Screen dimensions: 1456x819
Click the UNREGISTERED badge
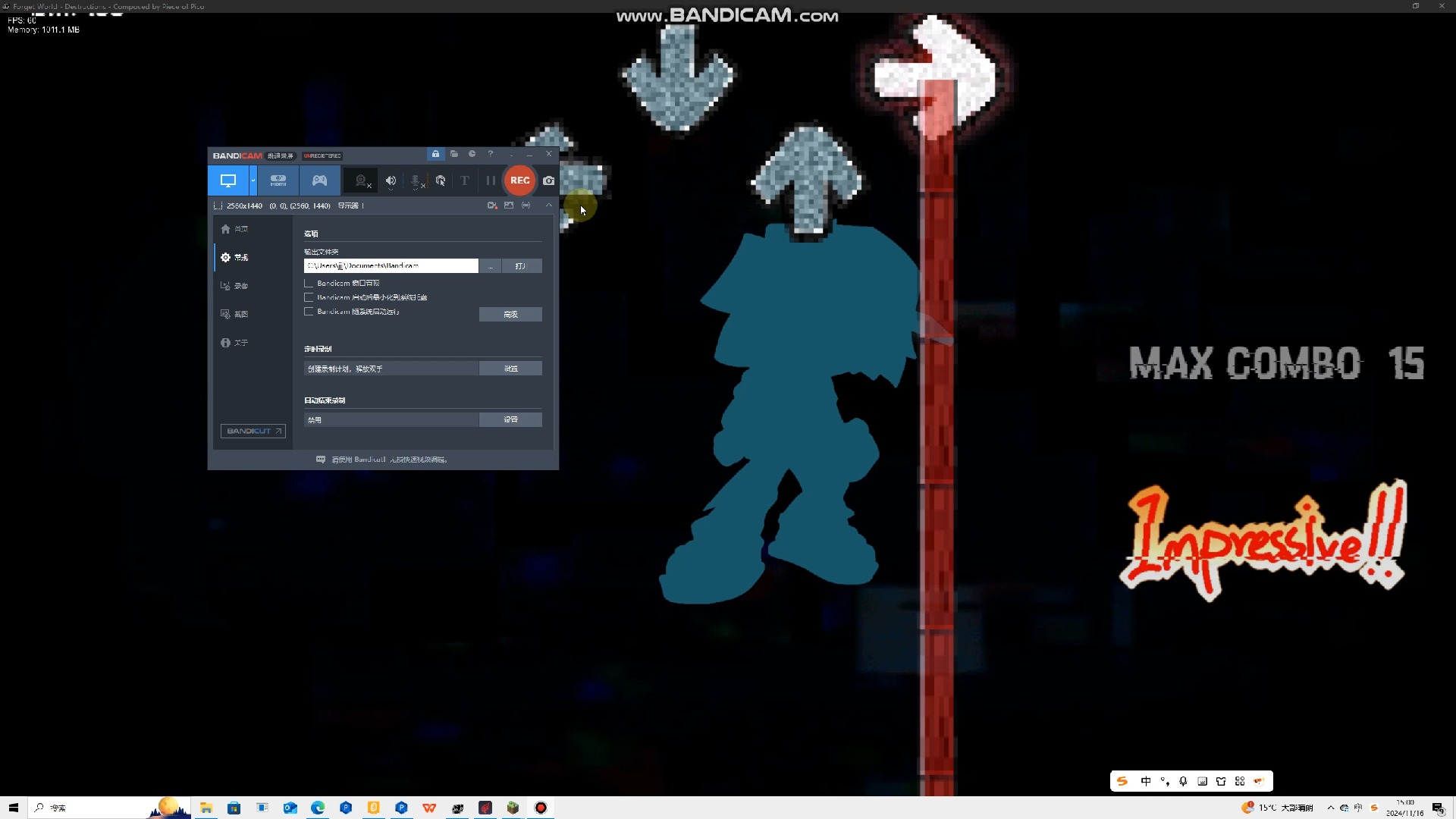[x=322, y=155]
